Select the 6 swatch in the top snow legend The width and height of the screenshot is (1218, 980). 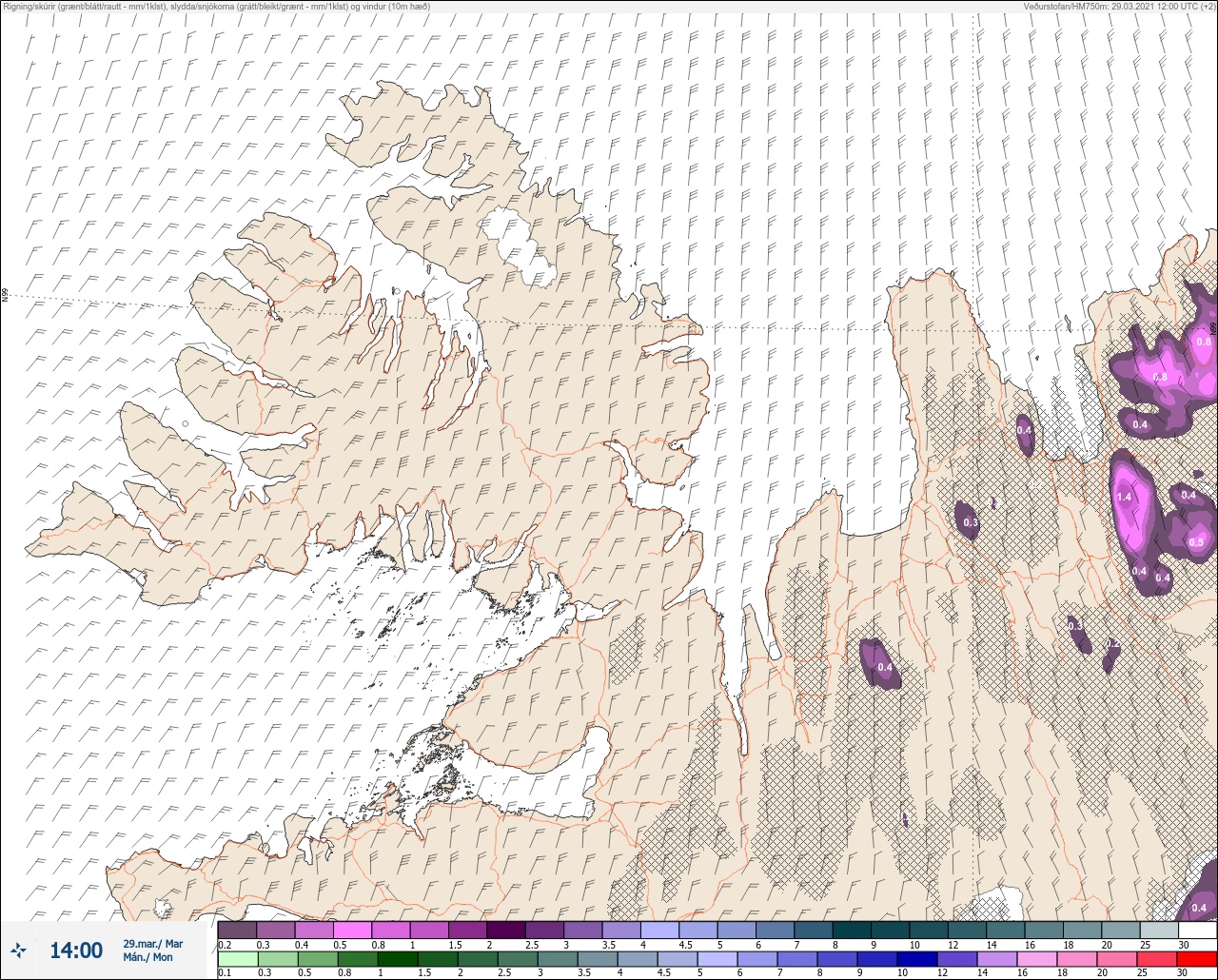pos(775,930)
